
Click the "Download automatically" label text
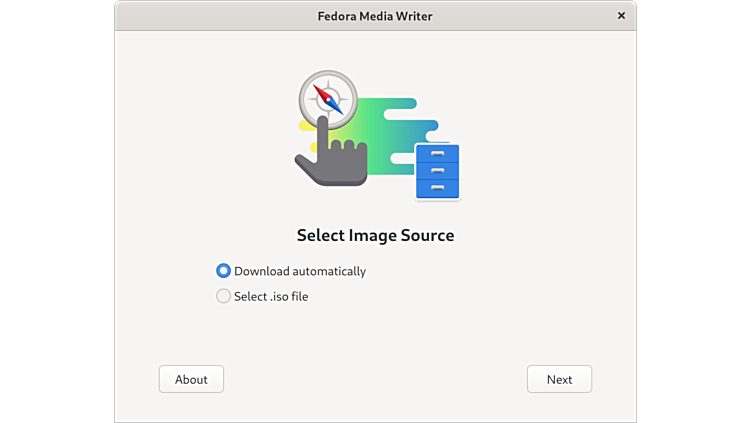(x=300, y=271)
